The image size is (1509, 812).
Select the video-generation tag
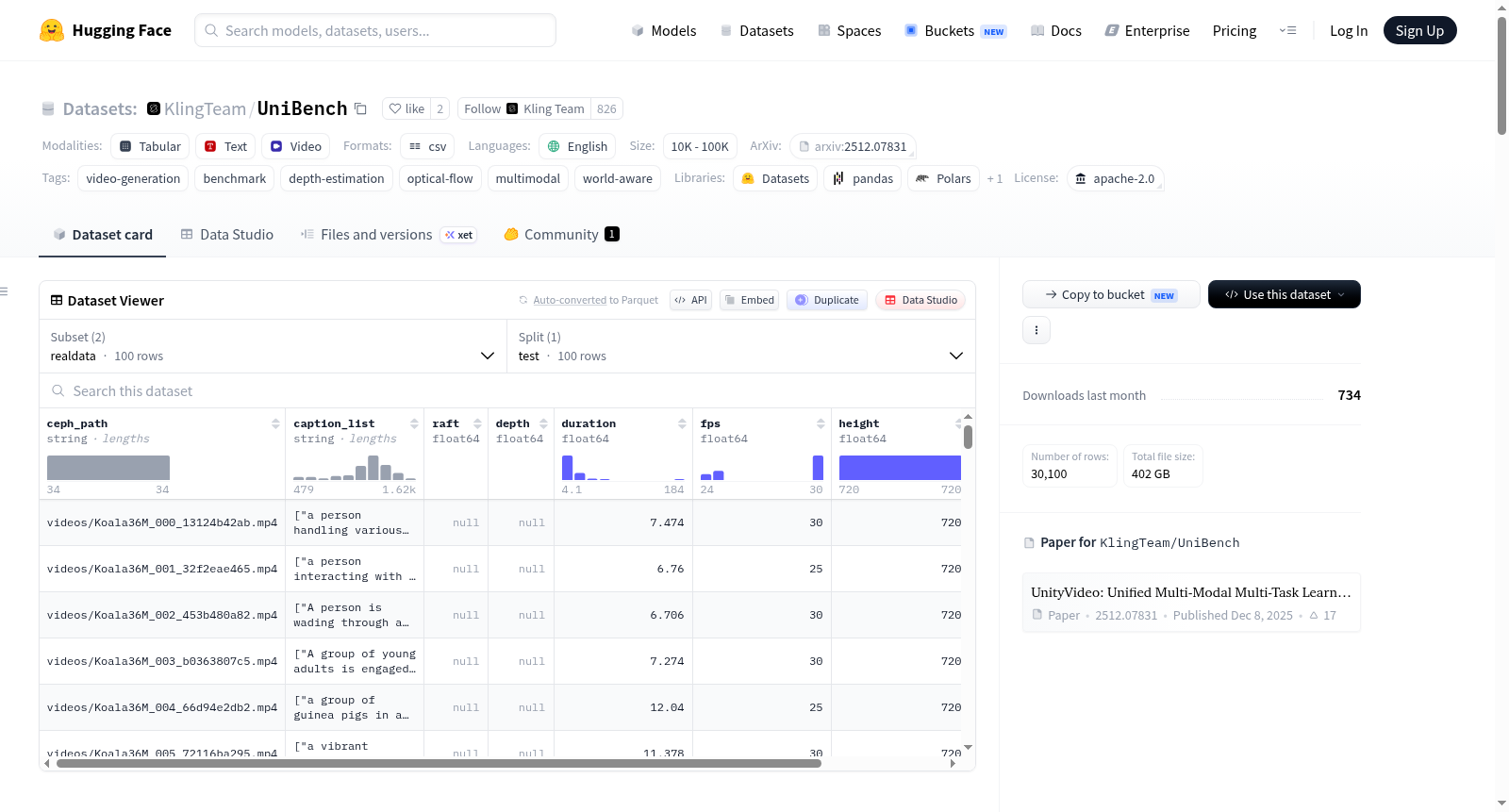point(133,178)
